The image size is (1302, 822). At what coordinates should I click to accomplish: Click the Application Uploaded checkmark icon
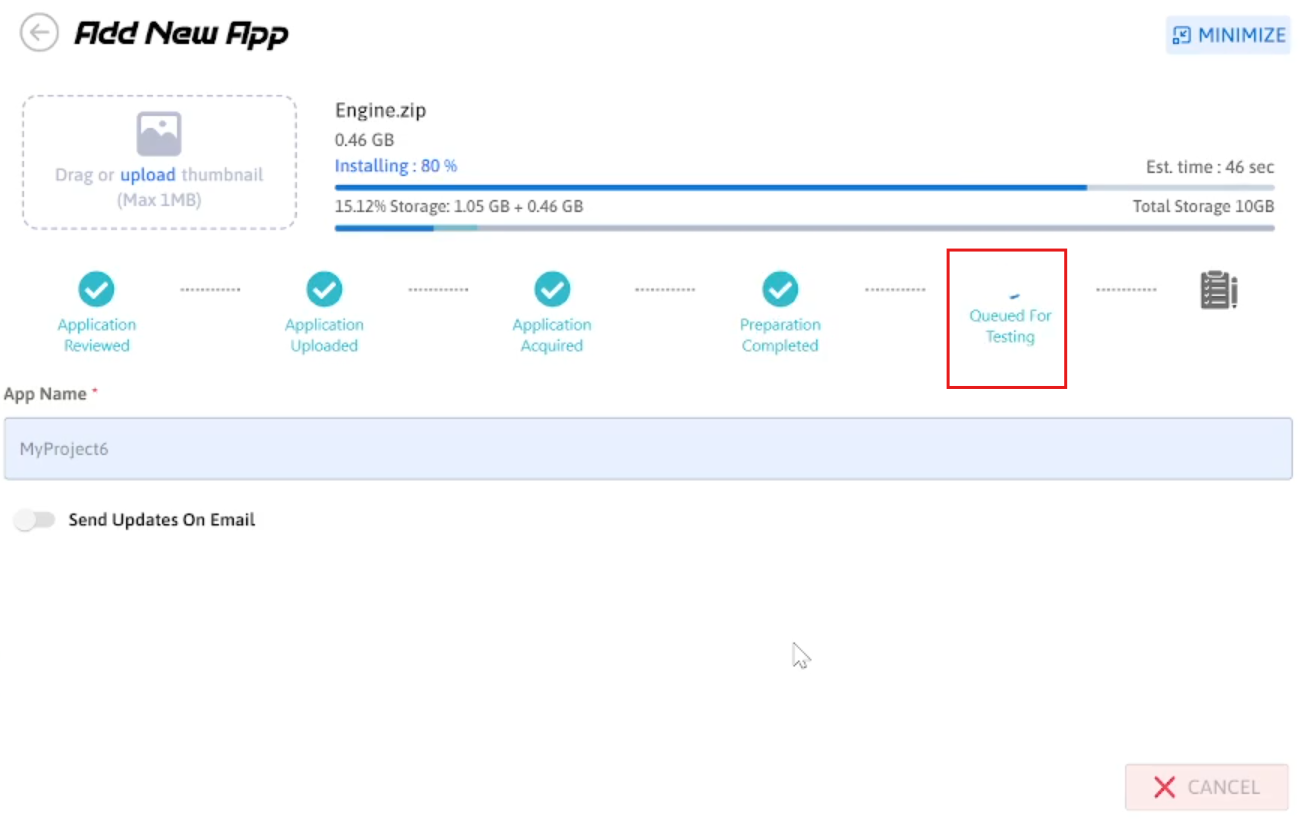point(324,290)
